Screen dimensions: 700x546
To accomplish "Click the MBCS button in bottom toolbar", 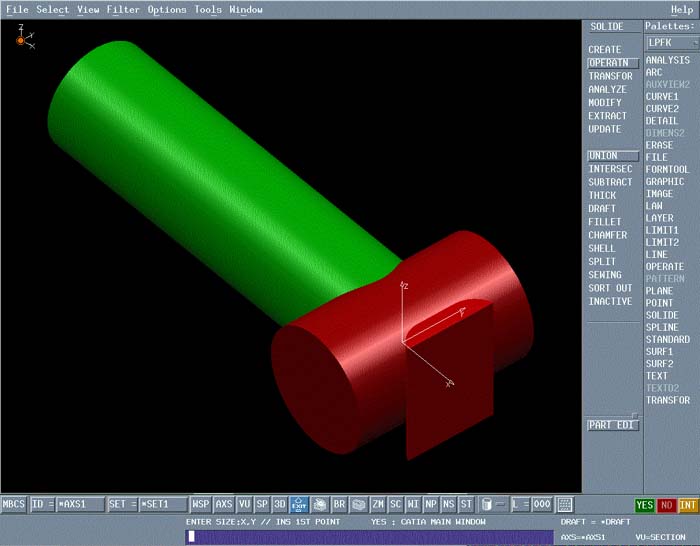I will (14, 505).
